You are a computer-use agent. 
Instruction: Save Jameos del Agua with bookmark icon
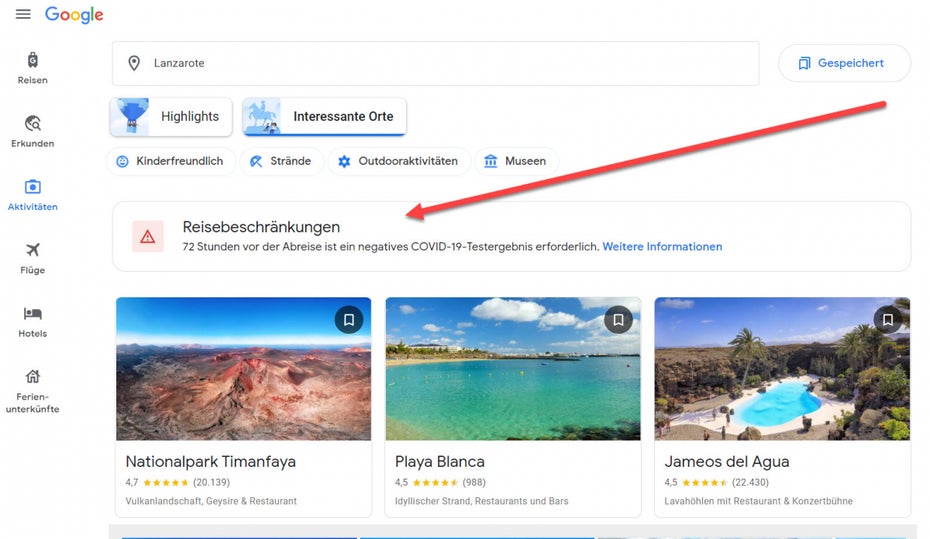click(x=888, y=320)
